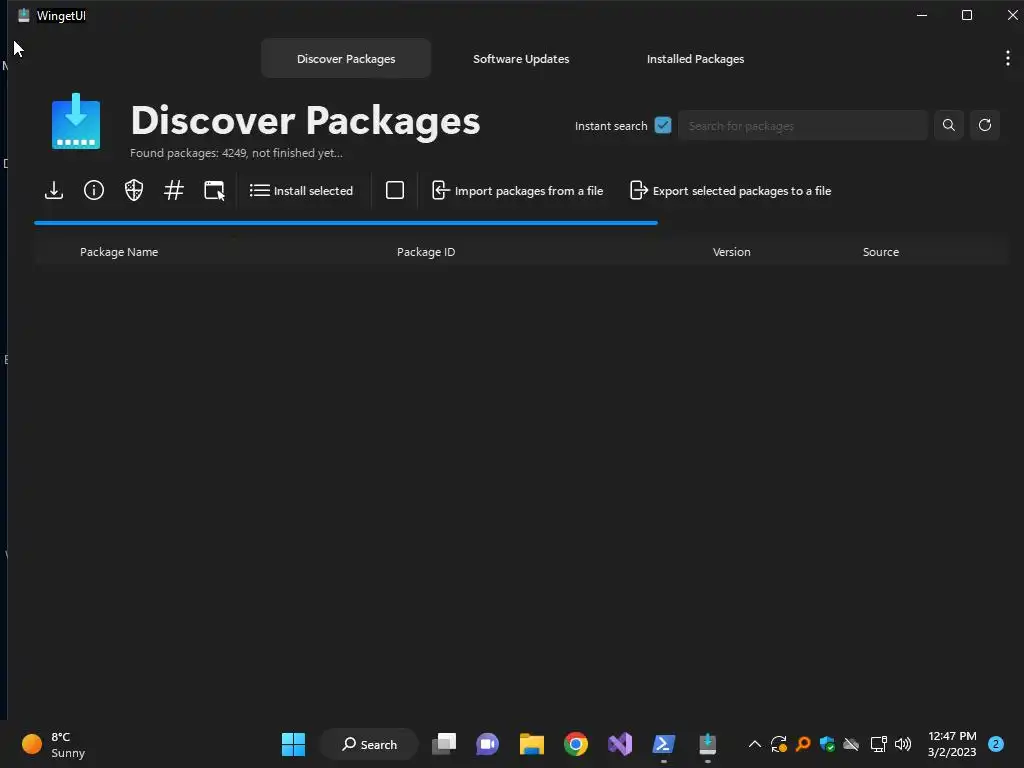Viewport: 1024px width, 768px height.
Task: Sort by Package Name column
Action: click(119, 252)
